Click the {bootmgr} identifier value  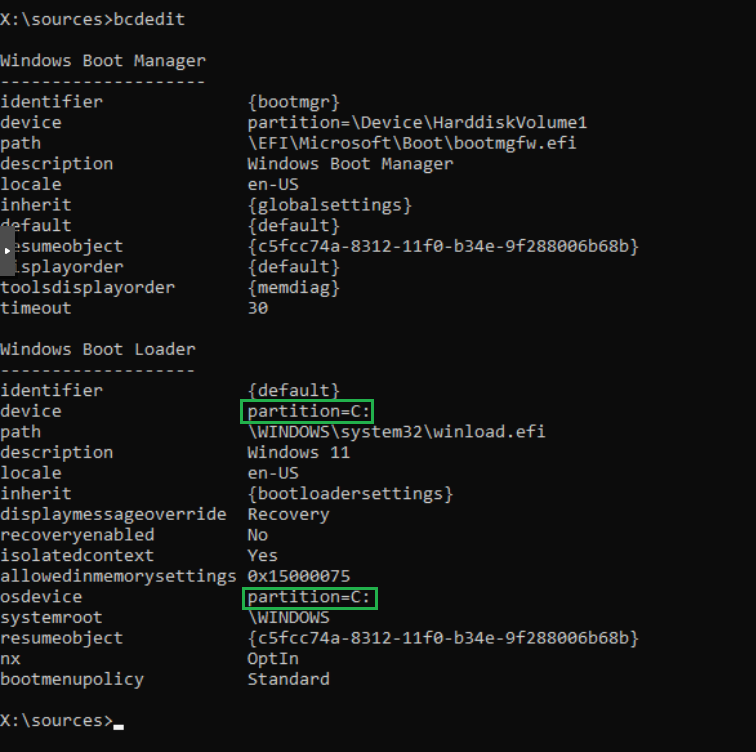(293, 102)
